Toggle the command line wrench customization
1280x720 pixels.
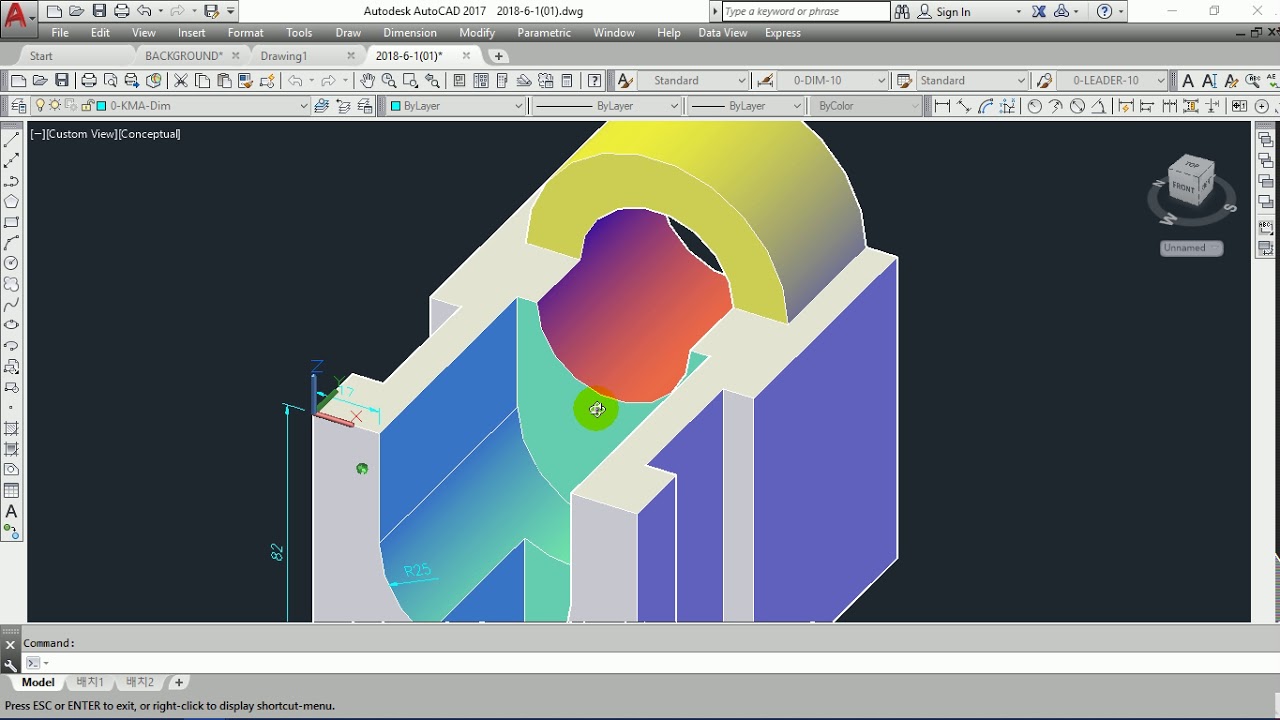point(10,664)
